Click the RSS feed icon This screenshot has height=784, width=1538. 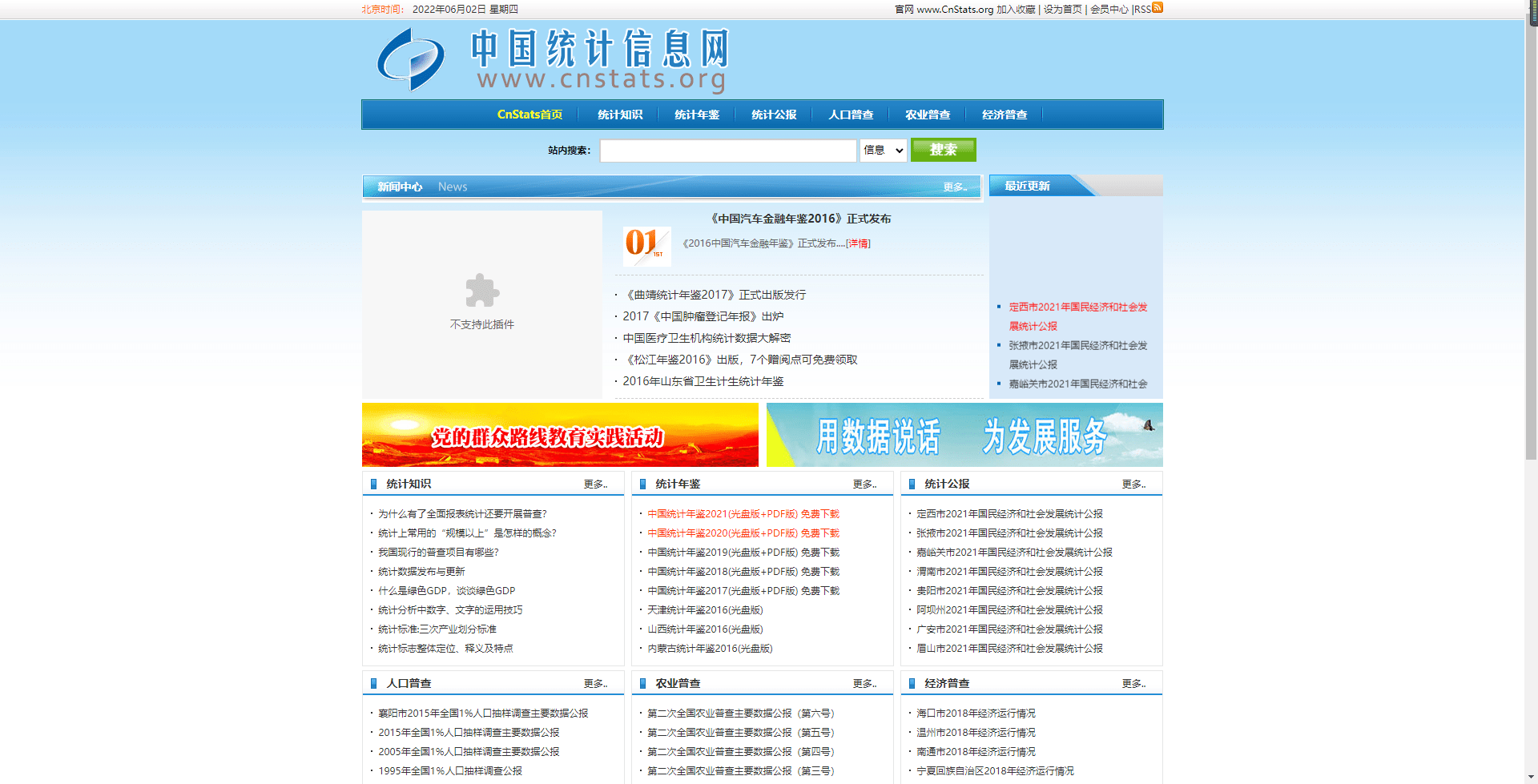point(1158,8)
